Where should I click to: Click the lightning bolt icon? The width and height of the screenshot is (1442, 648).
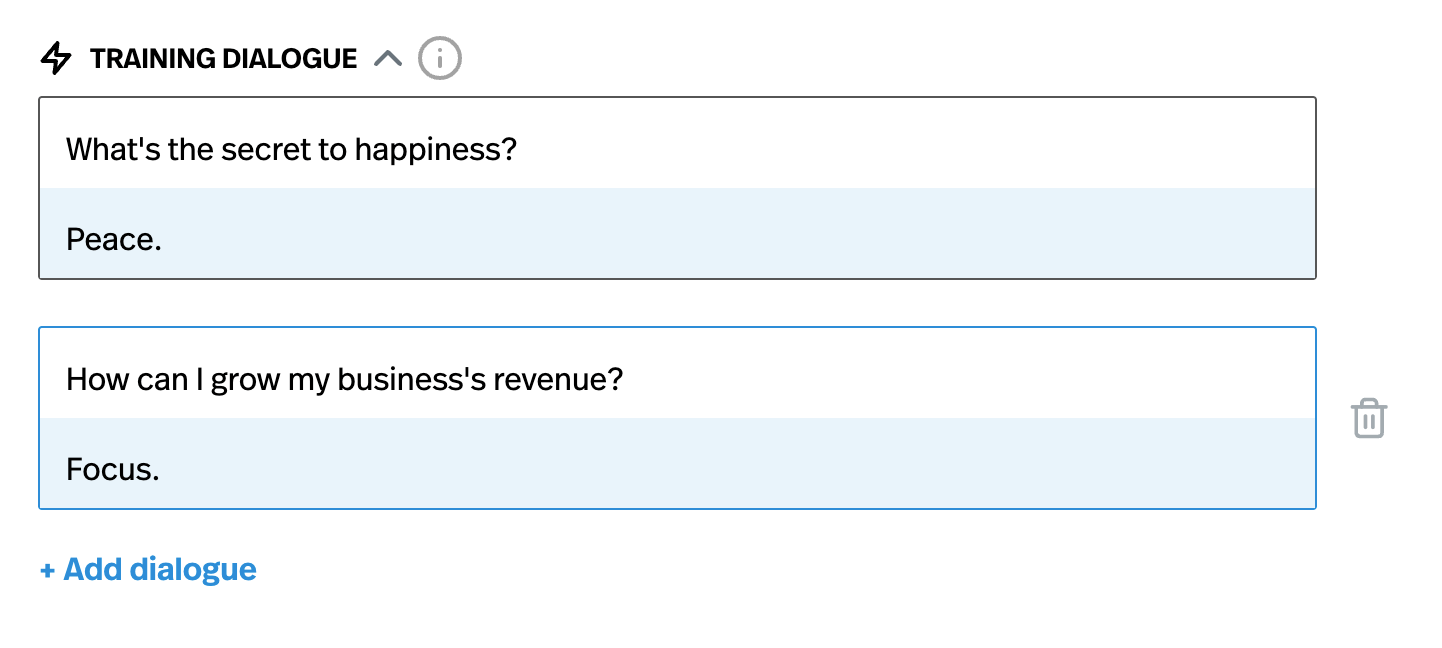(56, 59)
